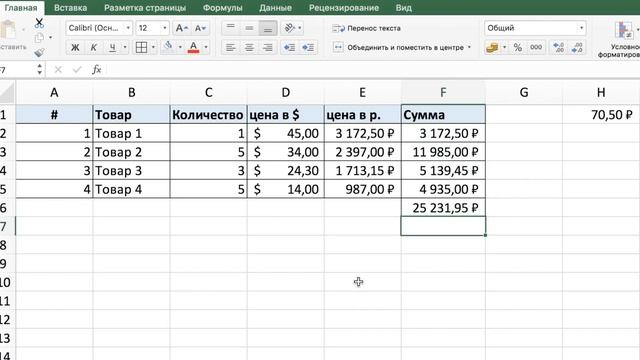Select column F header
The height and width of the screenshot is (360, 640).
(x=443, y=93)
